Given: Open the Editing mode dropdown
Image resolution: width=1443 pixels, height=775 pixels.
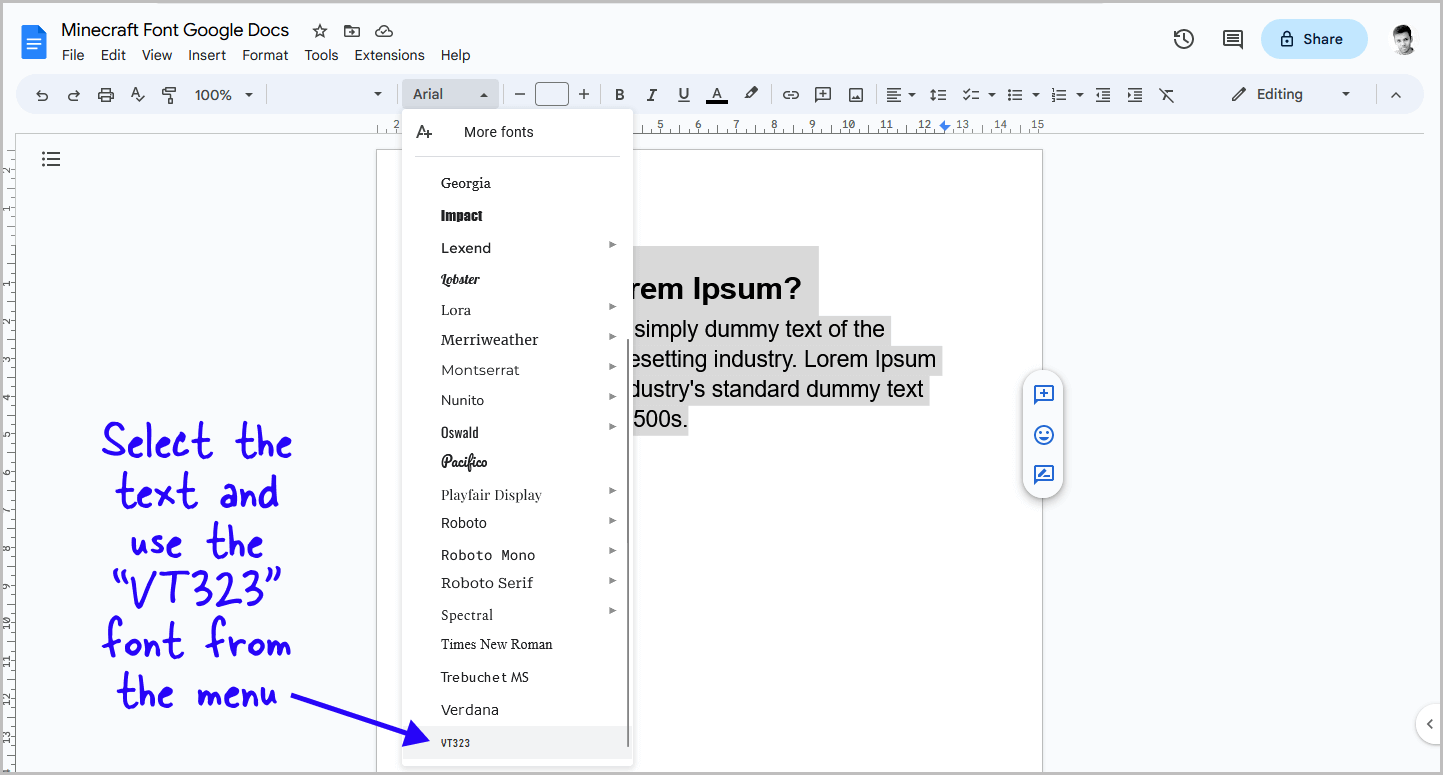Looking at the screenshot, I should pos(1291,94).
